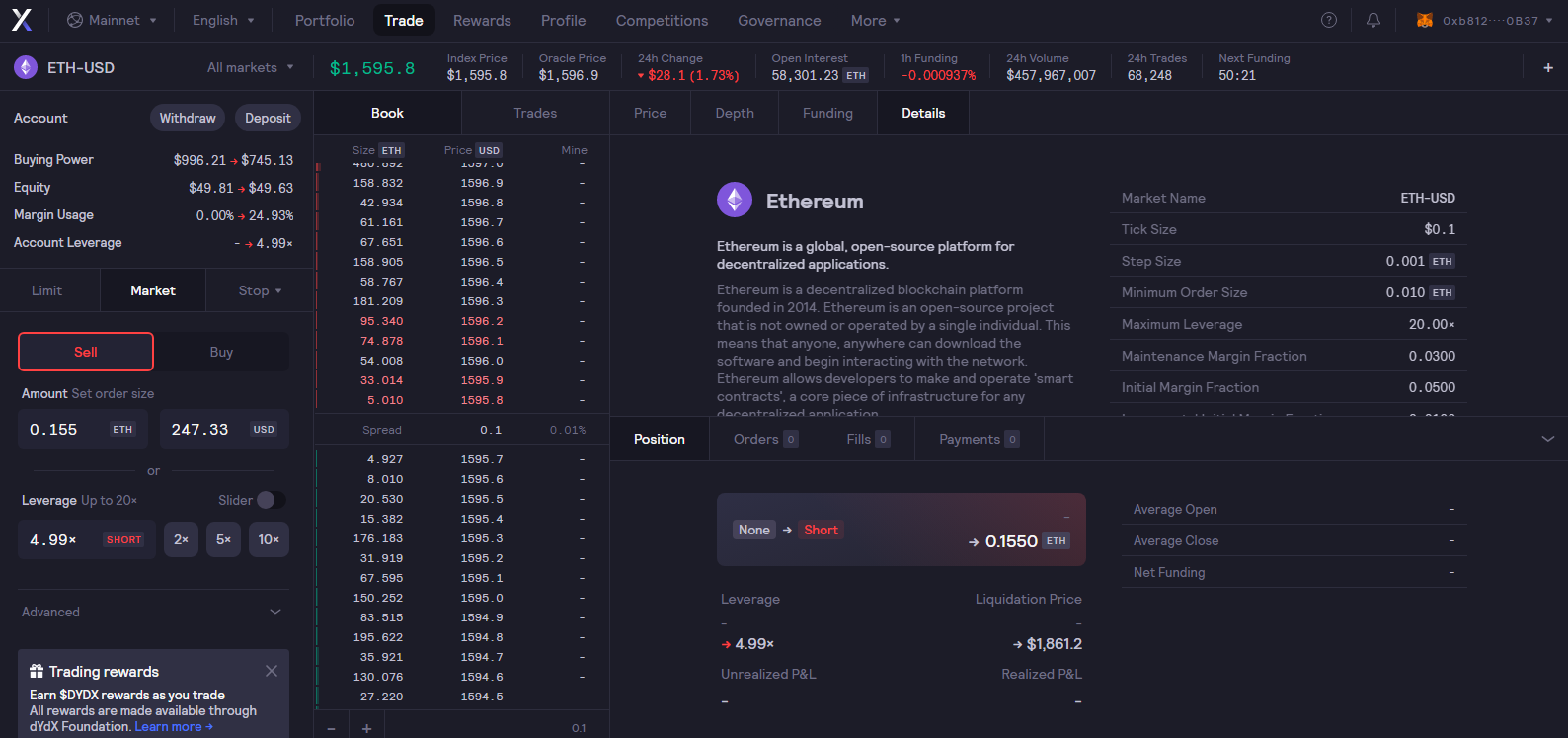This screenshot has height=738, width=1568.
Task: Open the English language dropdown
Action: pyautogui.click(x=224, y=20)
